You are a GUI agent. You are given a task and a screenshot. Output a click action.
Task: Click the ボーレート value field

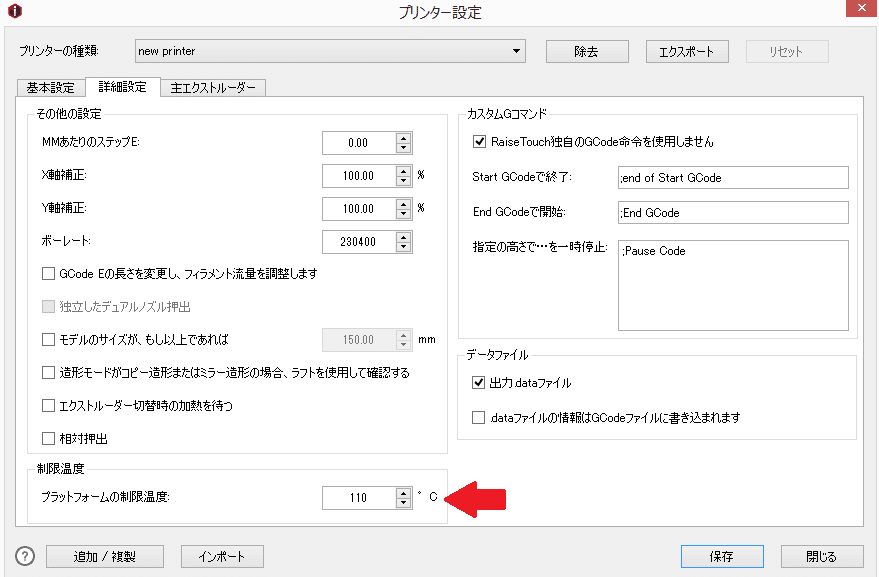[359, 242]
